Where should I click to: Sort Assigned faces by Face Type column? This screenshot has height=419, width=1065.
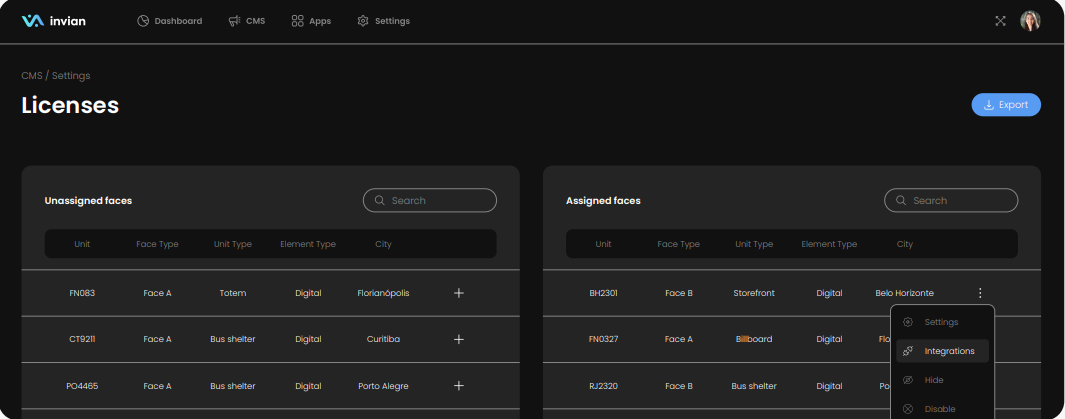pyautogui.click(x=679, y=244)
